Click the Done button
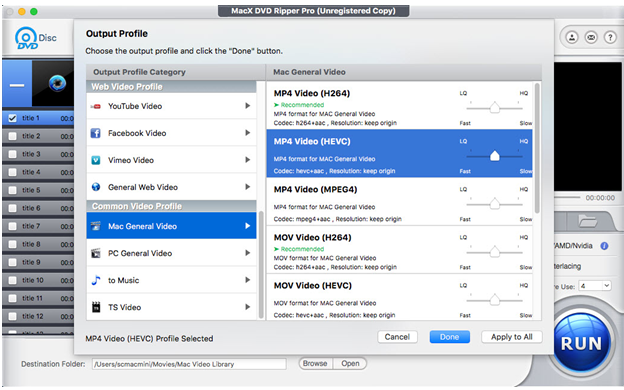Viewport: 624px width, 390px height. click(x=449, y=337)
